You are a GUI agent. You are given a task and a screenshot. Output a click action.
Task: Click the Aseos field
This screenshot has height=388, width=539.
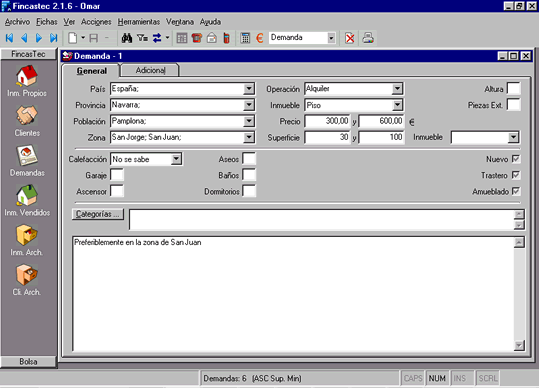click(x=249, y=159)
